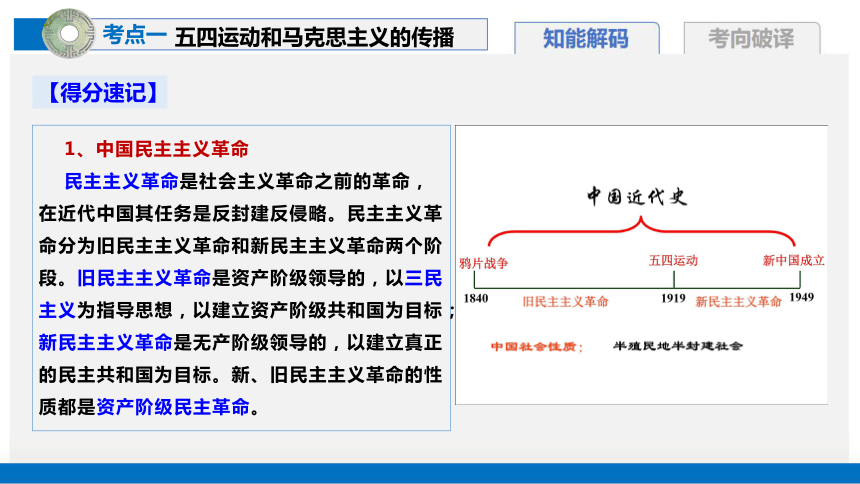Select the sentence 在近代中国其任务是反封建反侵略
The height and width of the screenshot is (484, 860).
183,213
